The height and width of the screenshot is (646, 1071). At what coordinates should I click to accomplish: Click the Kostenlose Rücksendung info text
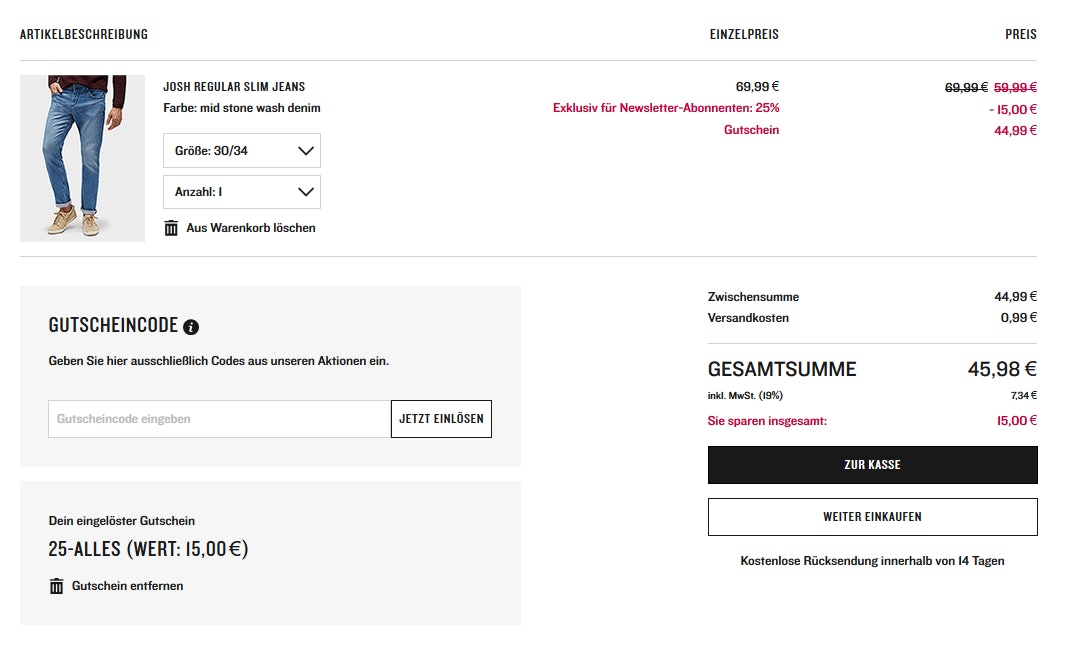872,561
